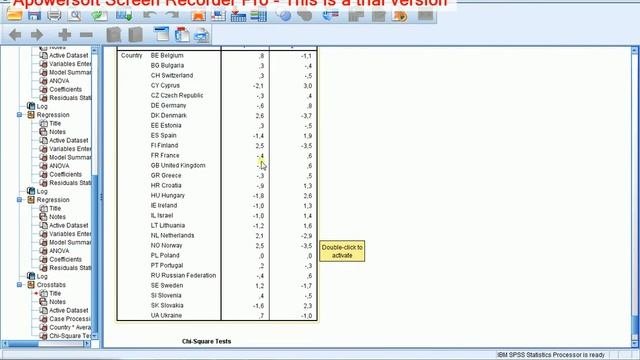
Task: Expand outline with the plus icon
Action: pyautogui.click(x=64, y=35)
